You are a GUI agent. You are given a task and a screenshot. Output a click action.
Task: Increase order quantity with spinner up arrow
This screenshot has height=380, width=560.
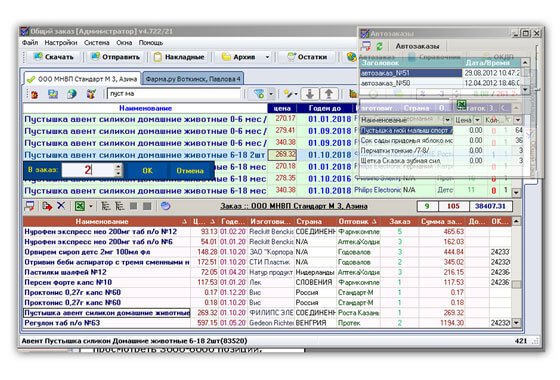click(x=119, y=167)
